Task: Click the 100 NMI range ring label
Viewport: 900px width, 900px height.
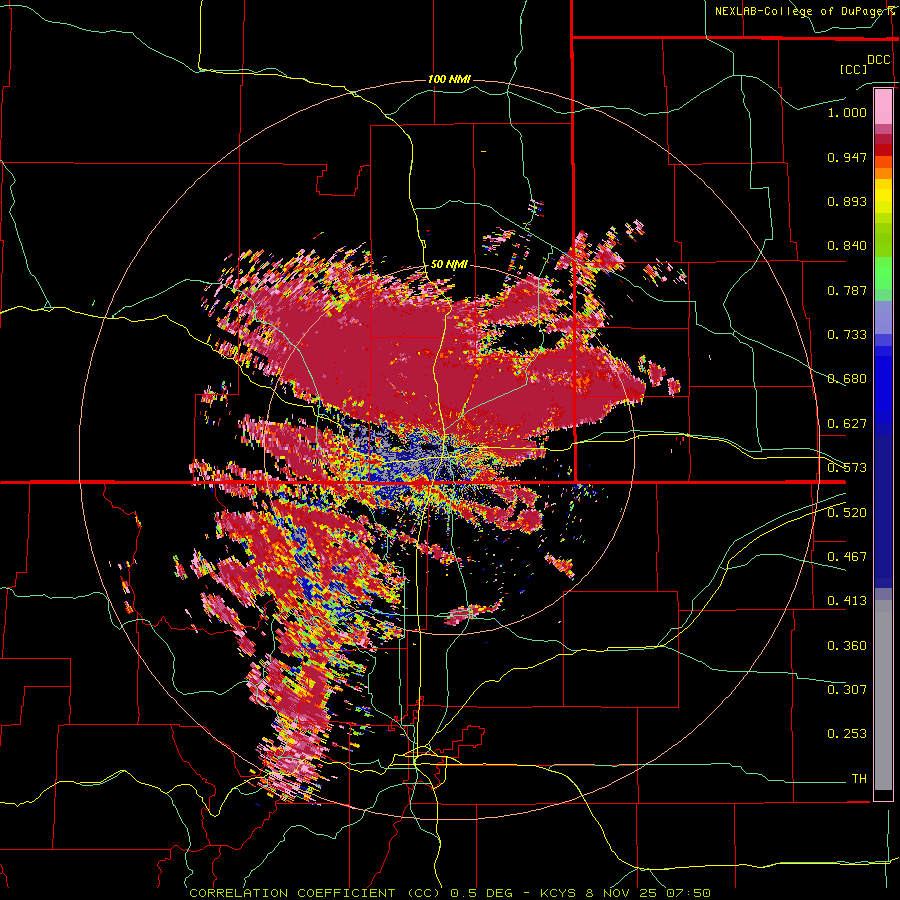Action: (x=449, y=79)
